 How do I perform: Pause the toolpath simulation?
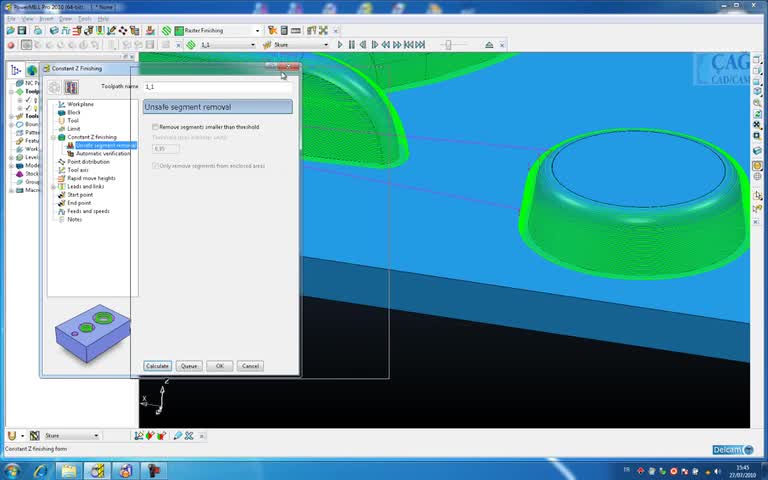[x=352, y=45]
